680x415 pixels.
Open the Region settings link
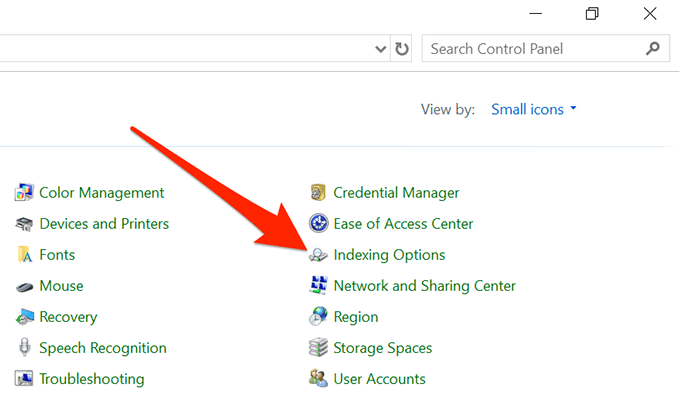[x=356, y=317]
